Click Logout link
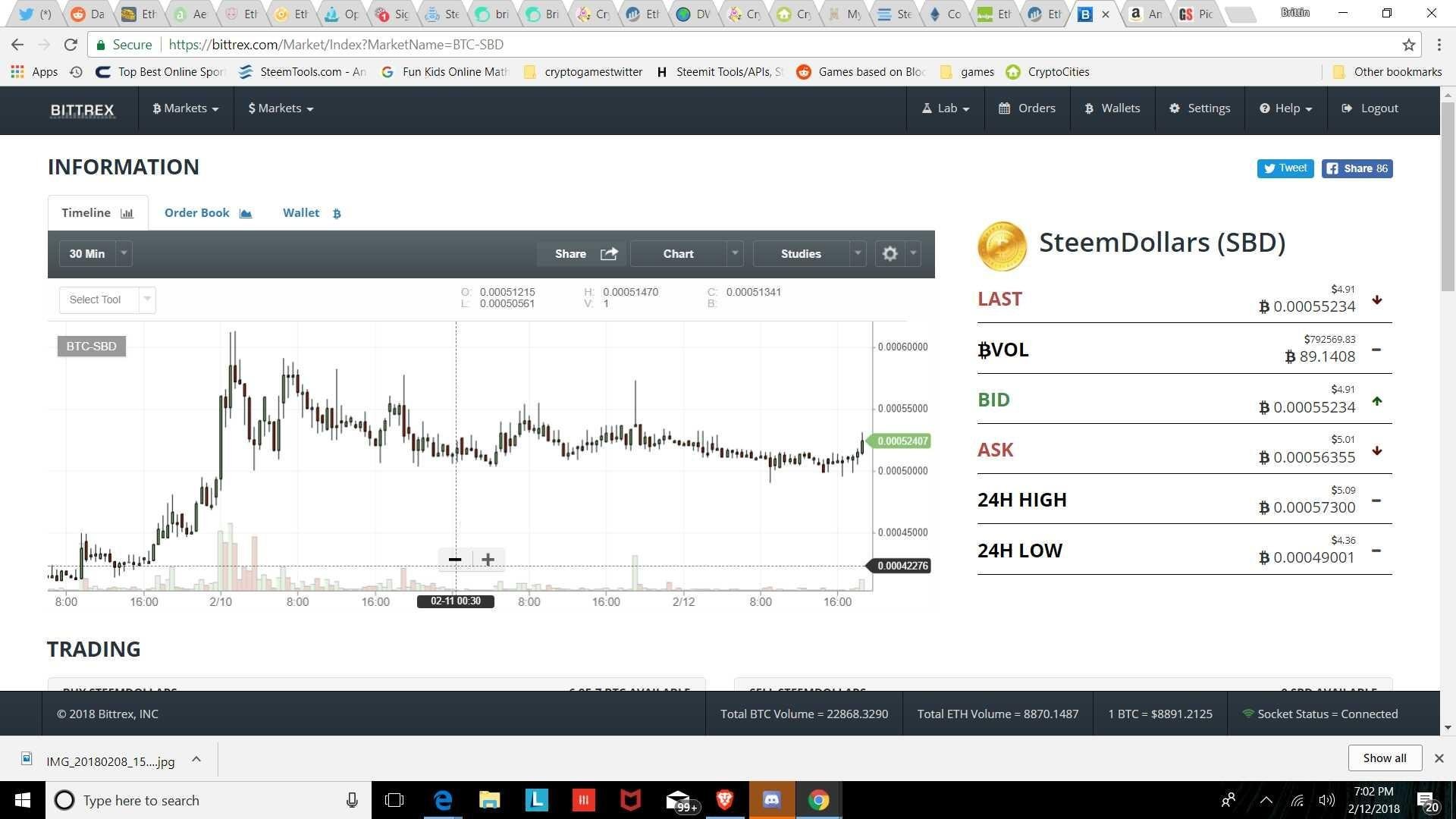The height and width of the screenshot is (819, 1456). tap(1370, 108)
